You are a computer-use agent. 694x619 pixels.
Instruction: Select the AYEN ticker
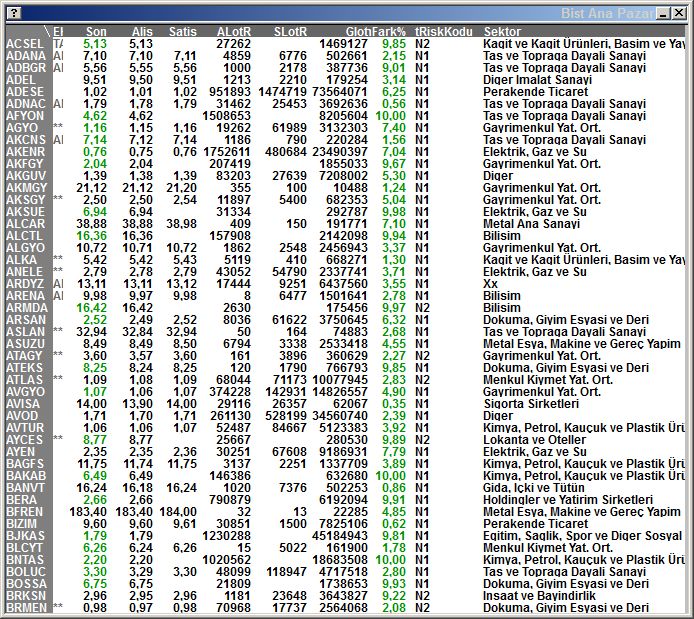click(x=20, y=451)
